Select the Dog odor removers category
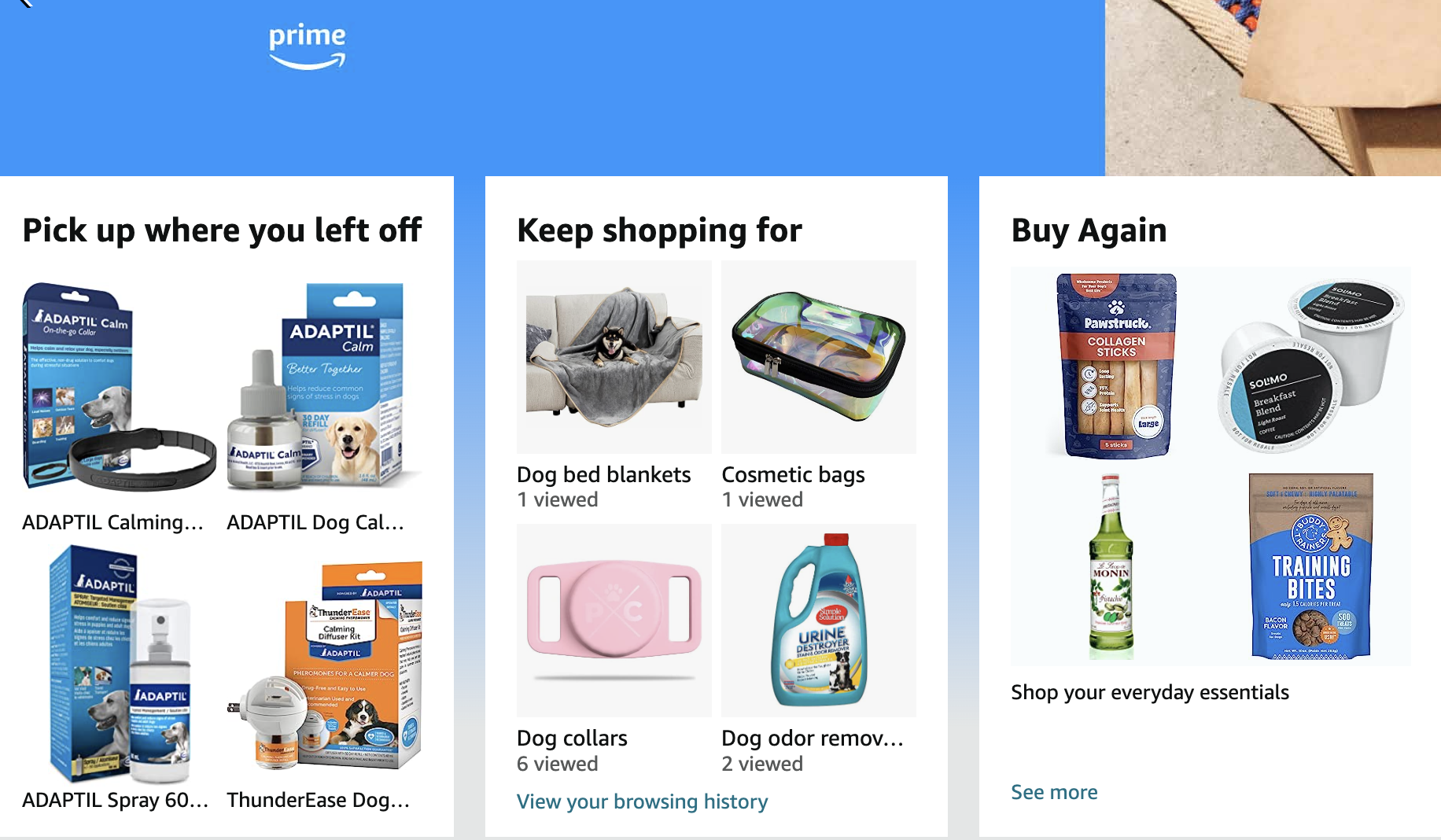Screen dimensions: 1441x840 tap(818, 620)
